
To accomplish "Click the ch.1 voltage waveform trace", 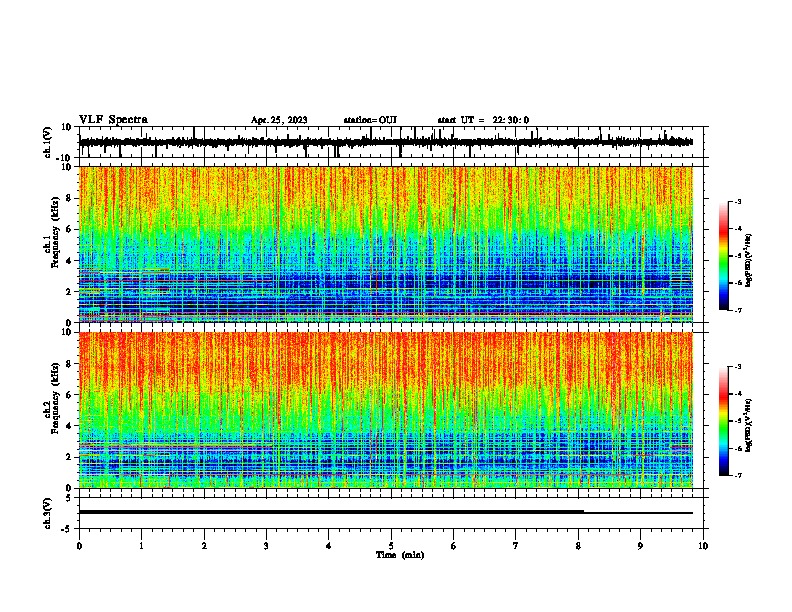I will coord(386,142).
